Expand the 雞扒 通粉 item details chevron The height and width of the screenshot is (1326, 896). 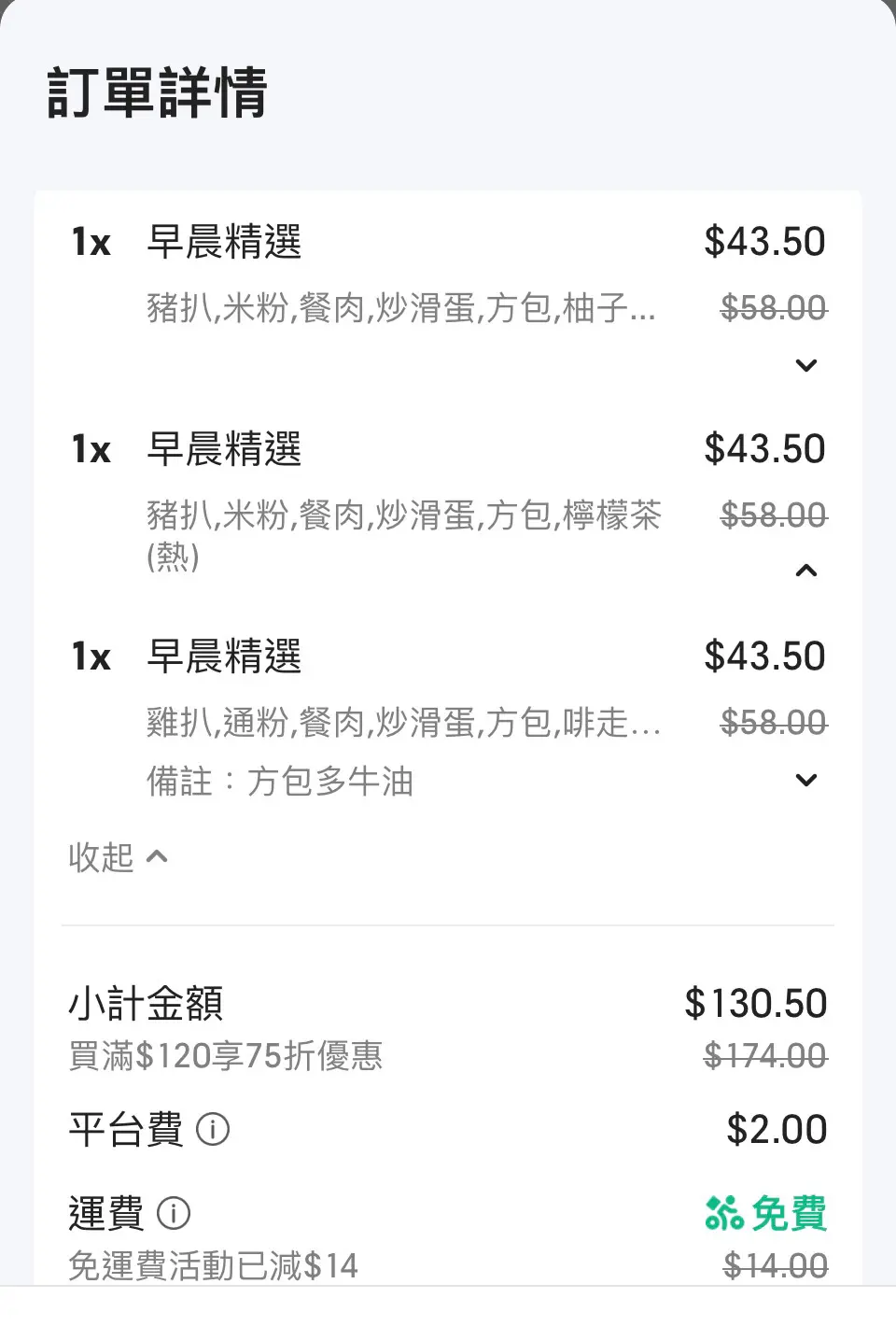[806, 780]
